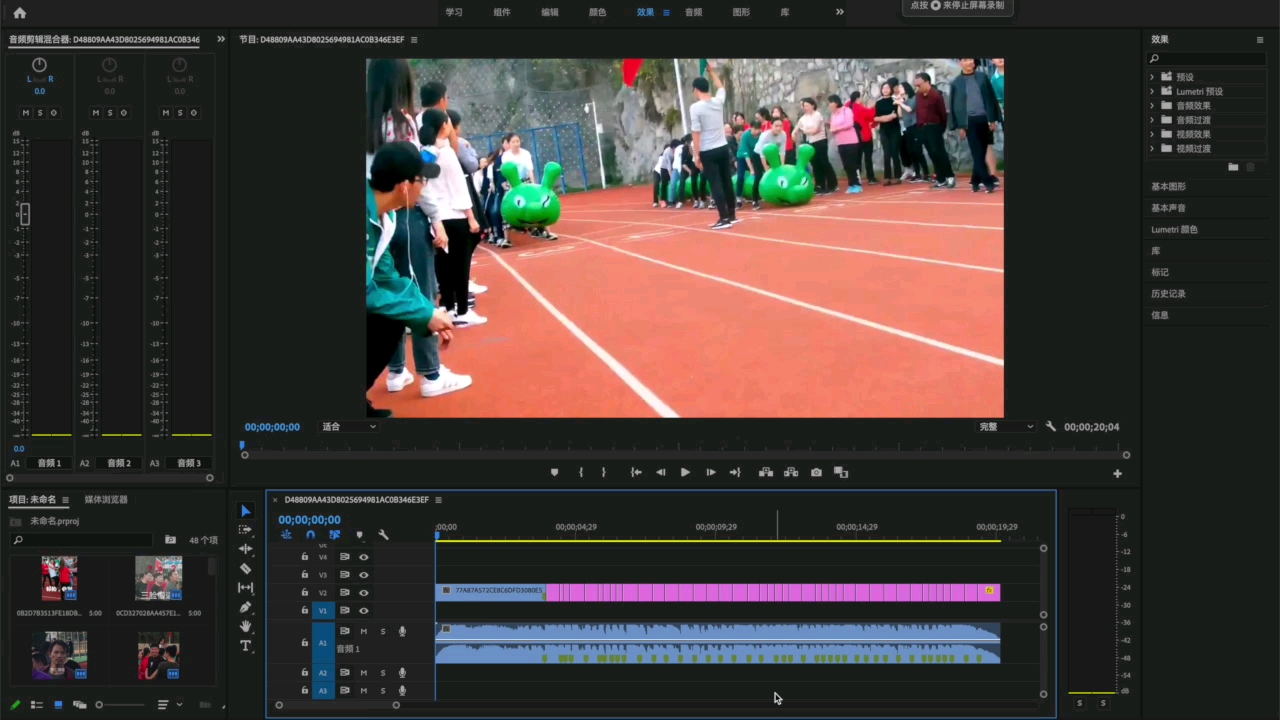Switch project panel to icon view

pos(58,705)
